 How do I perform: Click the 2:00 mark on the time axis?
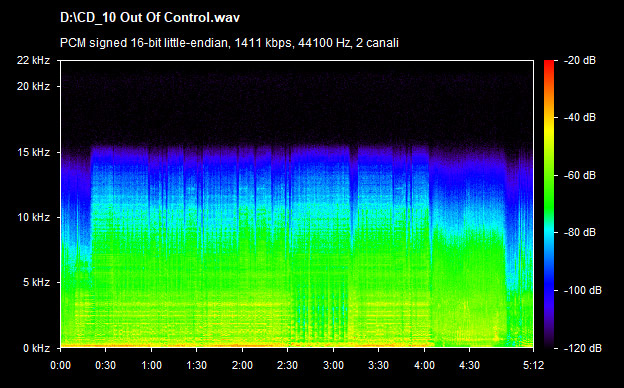pyautogui.click(x=242, y=365)
